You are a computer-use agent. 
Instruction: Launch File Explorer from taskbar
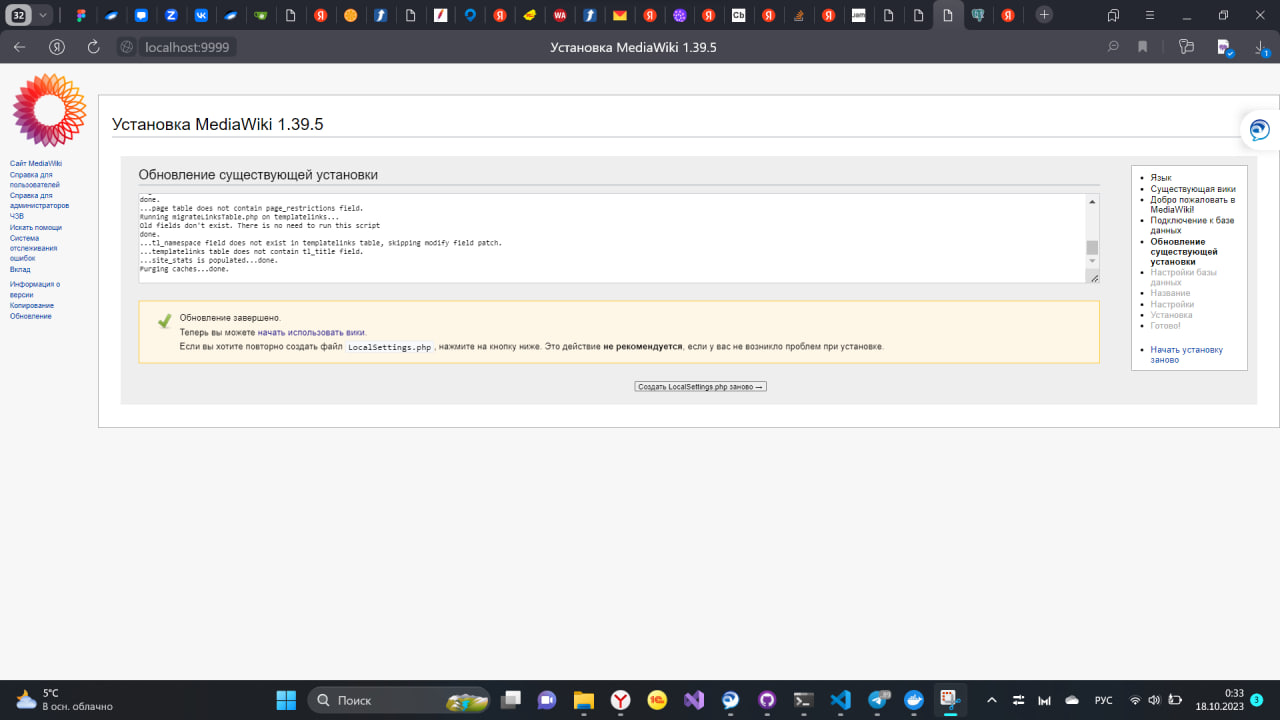[x=584, y=700]
